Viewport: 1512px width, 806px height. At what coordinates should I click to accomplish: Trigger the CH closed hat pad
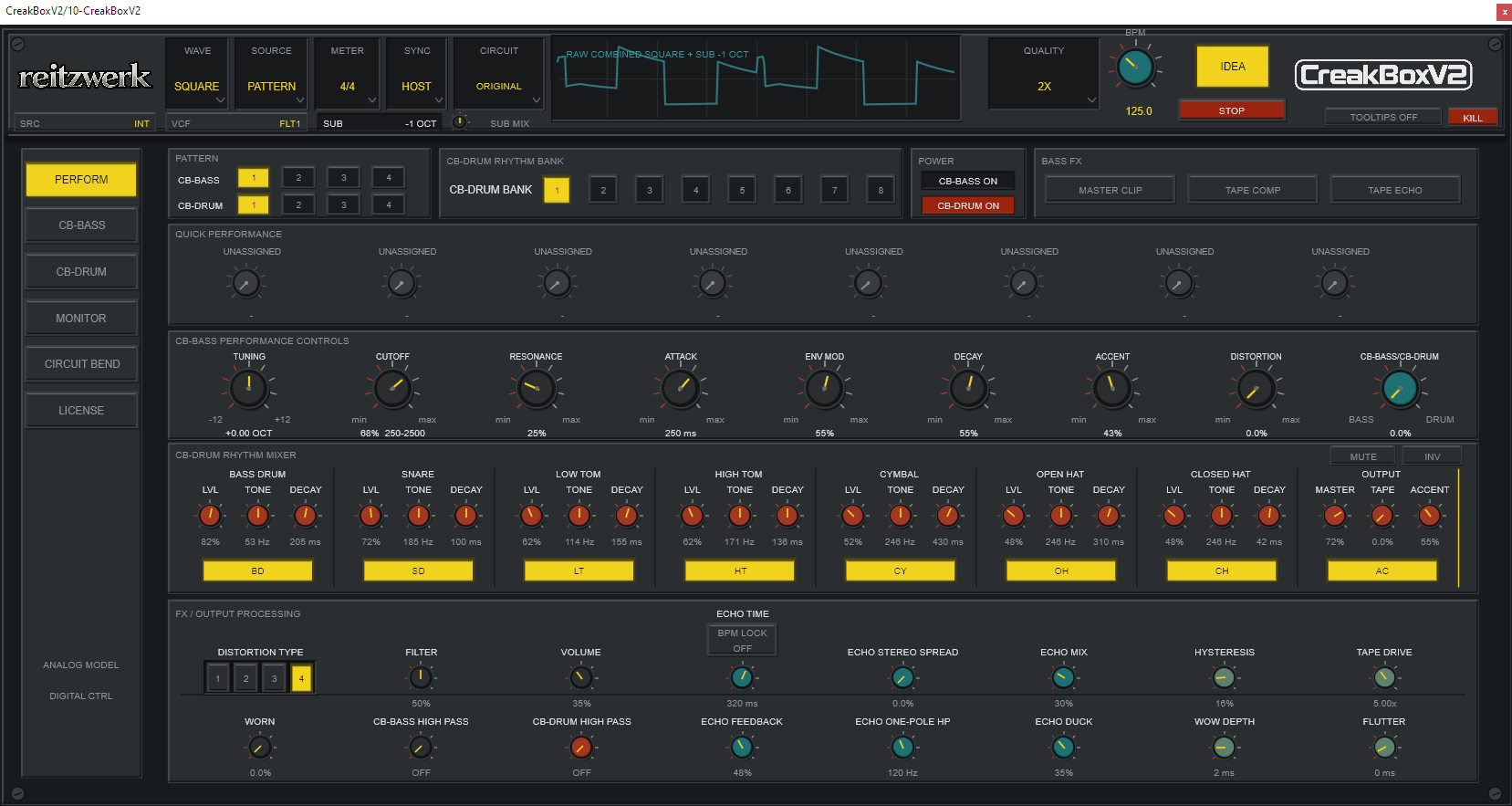tap(1222, 570)
